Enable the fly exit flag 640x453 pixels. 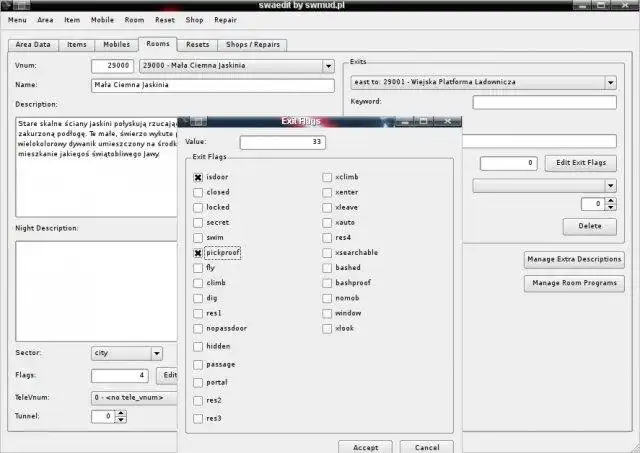click(198, 268)
